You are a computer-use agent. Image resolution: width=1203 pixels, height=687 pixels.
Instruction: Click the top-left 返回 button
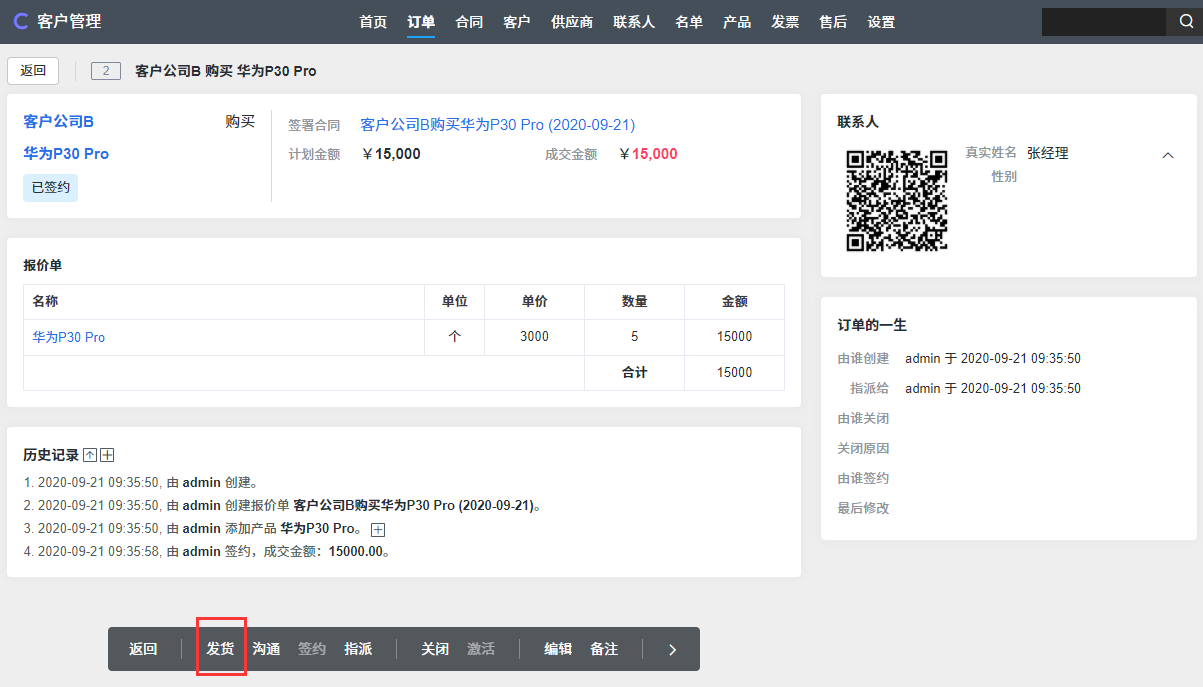(x=33, y=71)
